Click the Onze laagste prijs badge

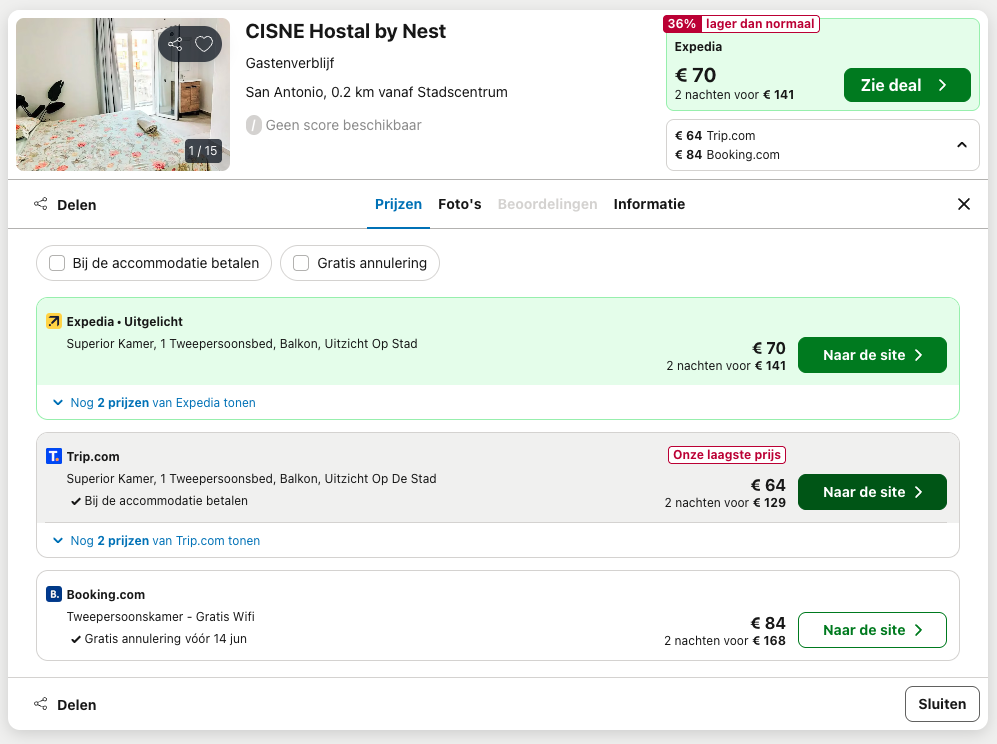click(x=727, y=455)
